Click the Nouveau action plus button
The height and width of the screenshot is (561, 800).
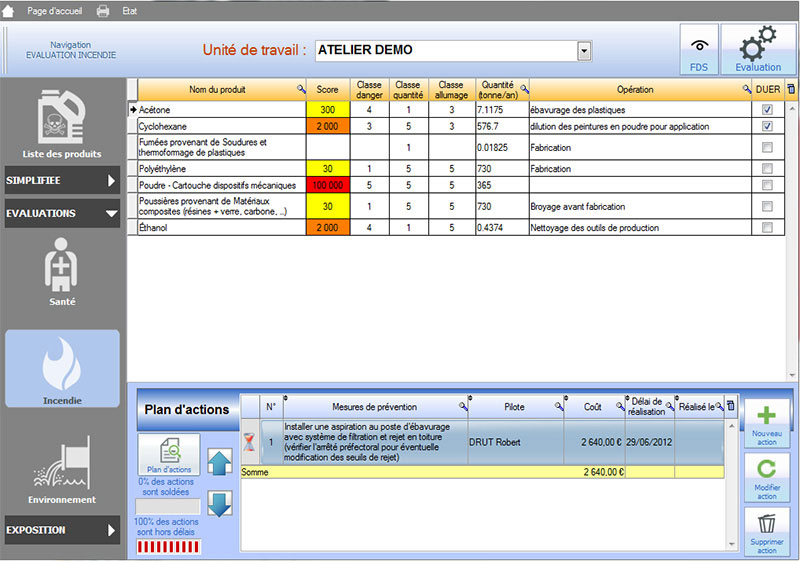[x=767, y=424]
